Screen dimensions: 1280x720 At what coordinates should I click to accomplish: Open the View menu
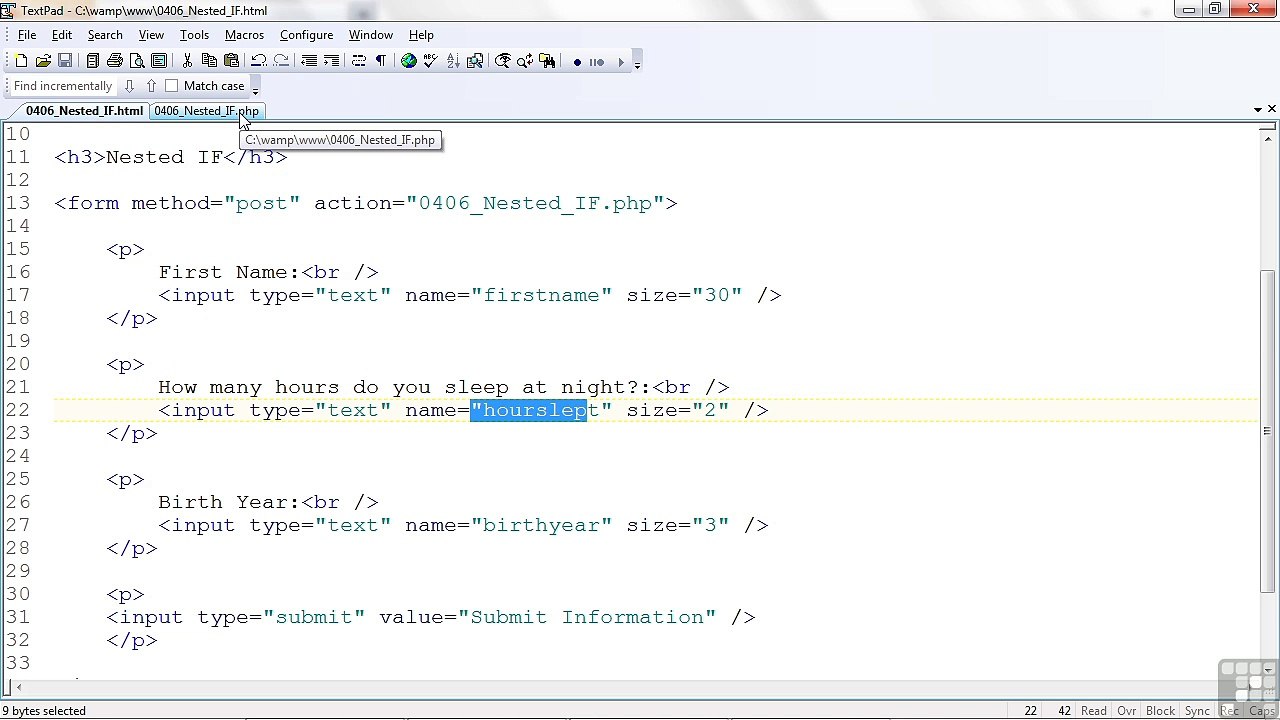(151, 35)
